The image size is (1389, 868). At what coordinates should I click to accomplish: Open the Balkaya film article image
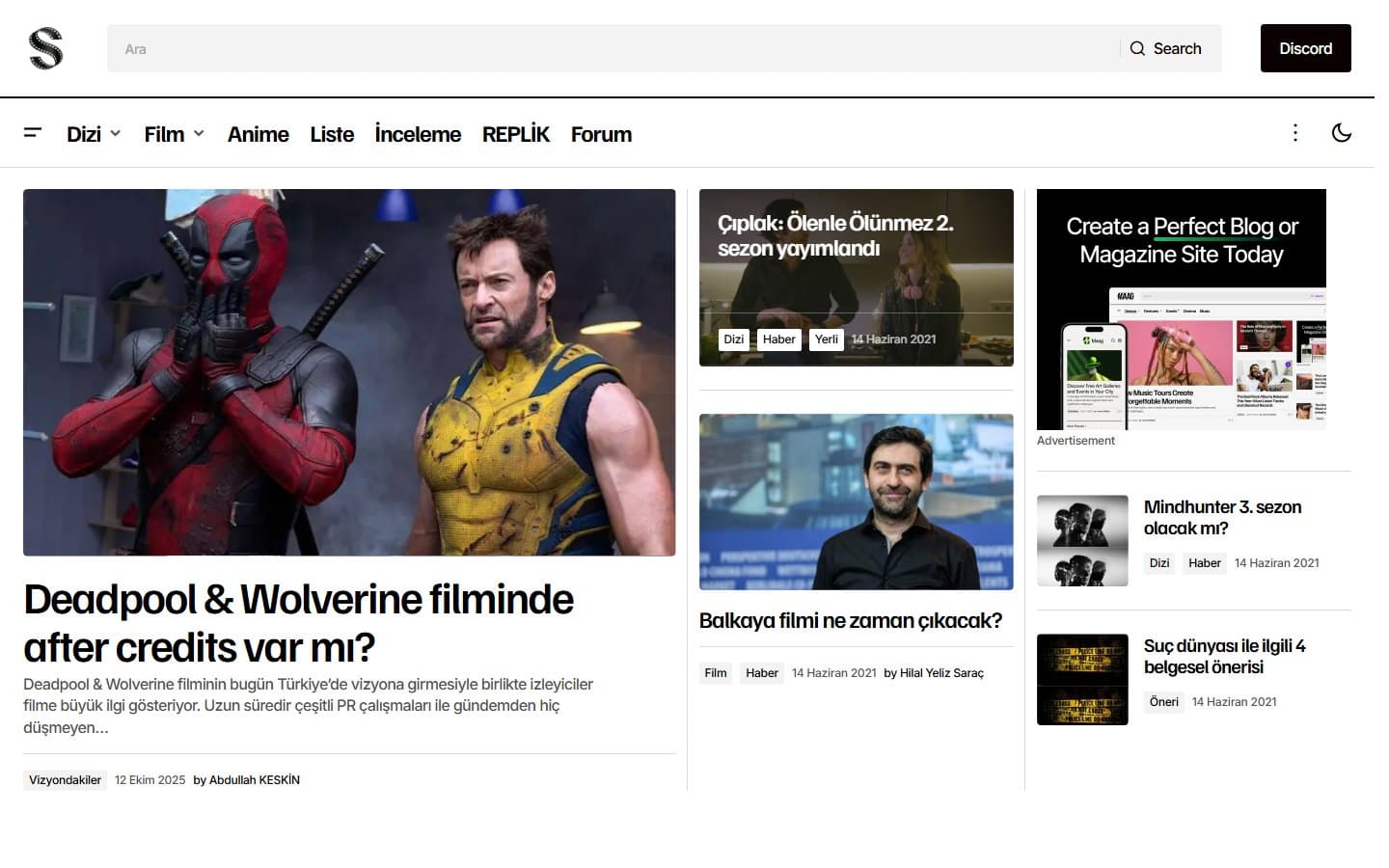pos(857,502)
